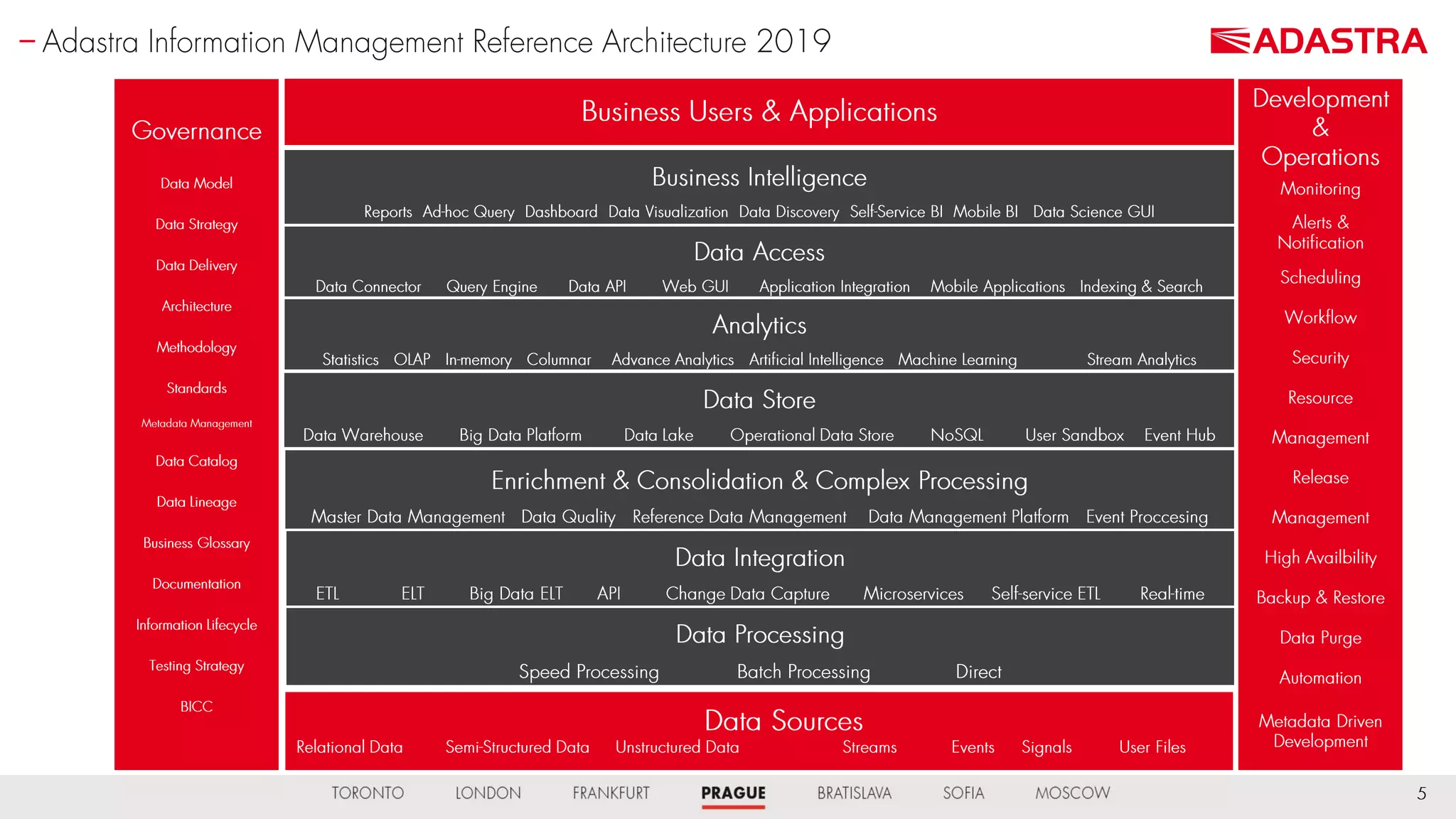Click Master Data Management label
The height and width of the screenshot is (819, 1456).
click(x=407, y=517)
